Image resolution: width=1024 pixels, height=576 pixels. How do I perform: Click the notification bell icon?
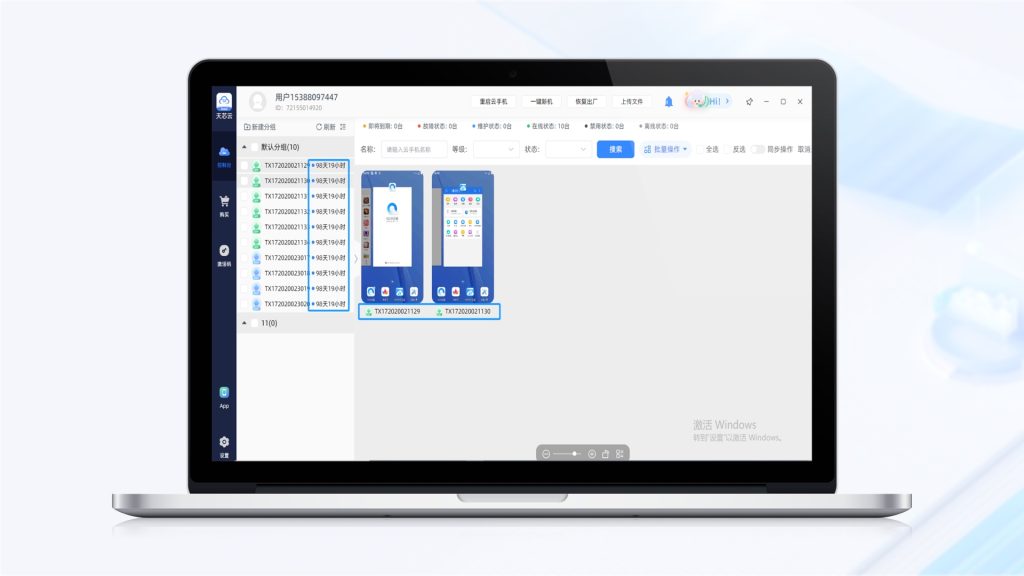(669, 101)
